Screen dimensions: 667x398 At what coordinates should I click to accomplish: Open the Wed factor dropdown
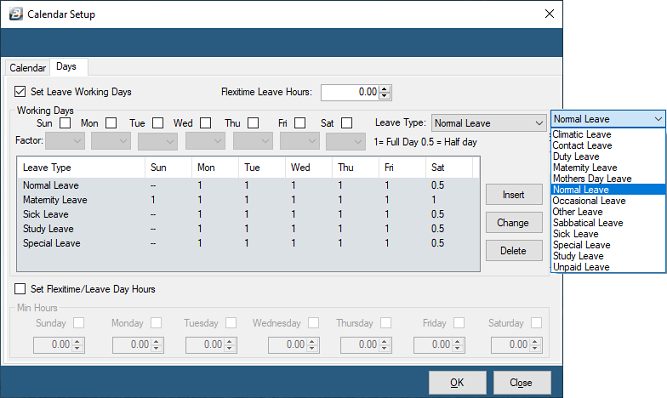click(x=205, y=141)
